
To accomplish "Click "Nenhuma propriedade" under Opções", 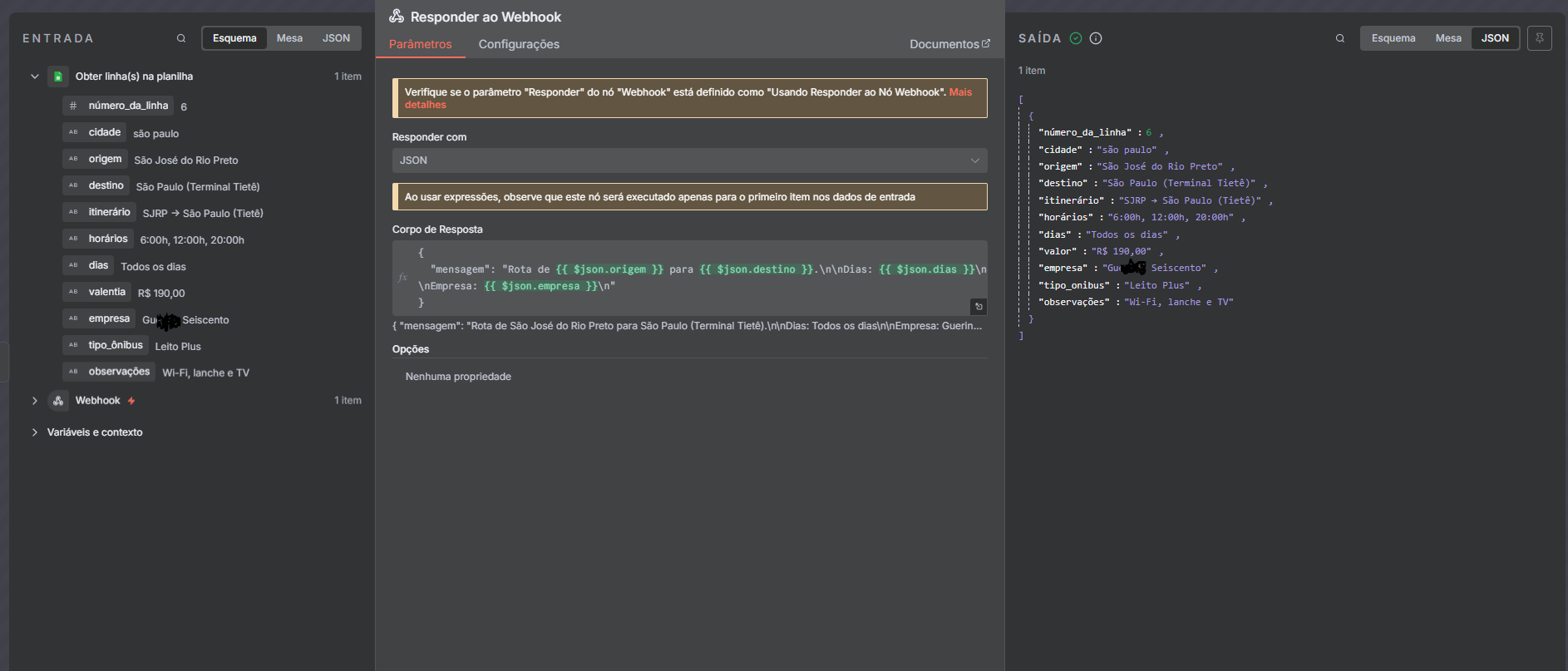I will click(458, 377).
